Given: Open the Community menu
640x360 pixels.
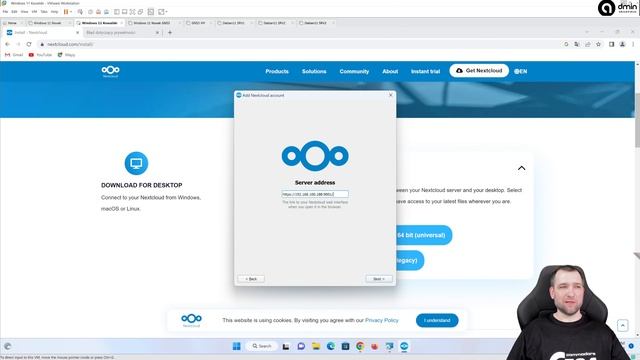Looking at the screenshot, I should [354, 71].
